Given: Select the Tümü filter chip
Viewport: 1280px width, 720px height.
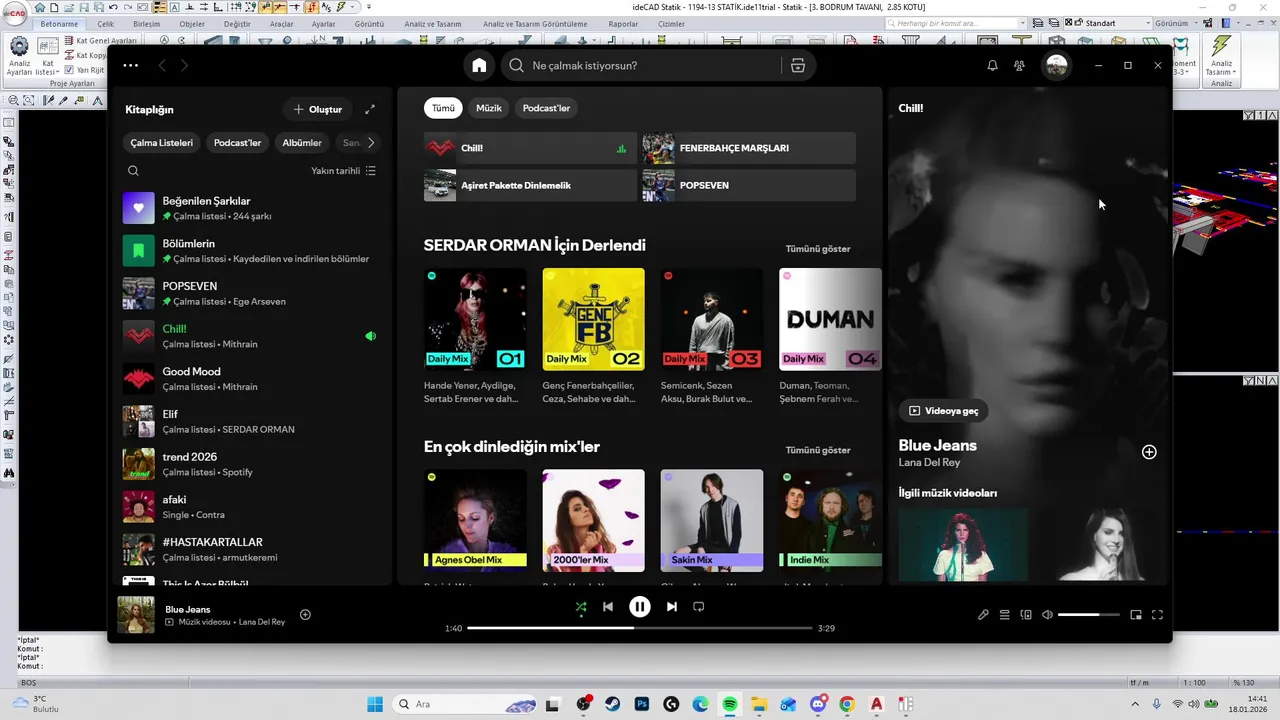Looking at the screenshot, I should point(443,108).
